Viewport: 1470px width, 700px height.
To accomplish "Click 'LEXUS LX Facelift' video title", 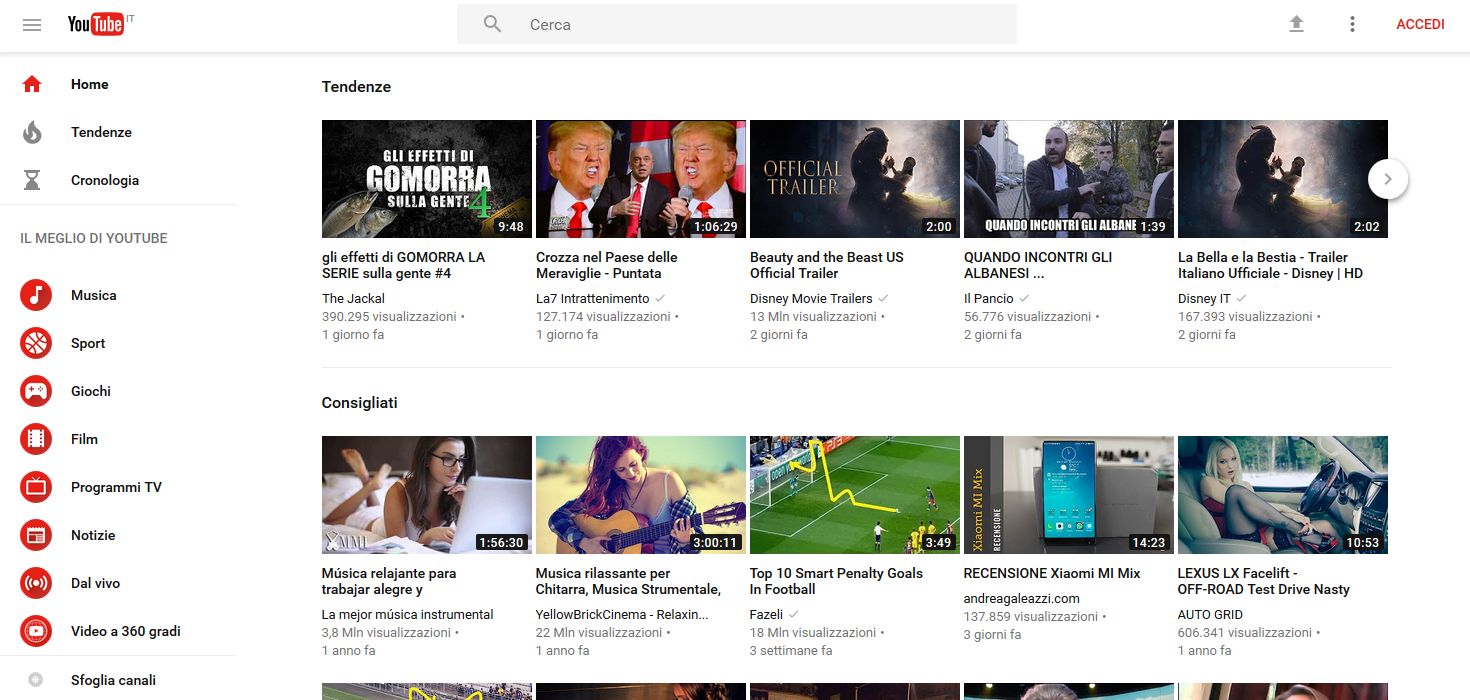I will (x=1264, y=581).
